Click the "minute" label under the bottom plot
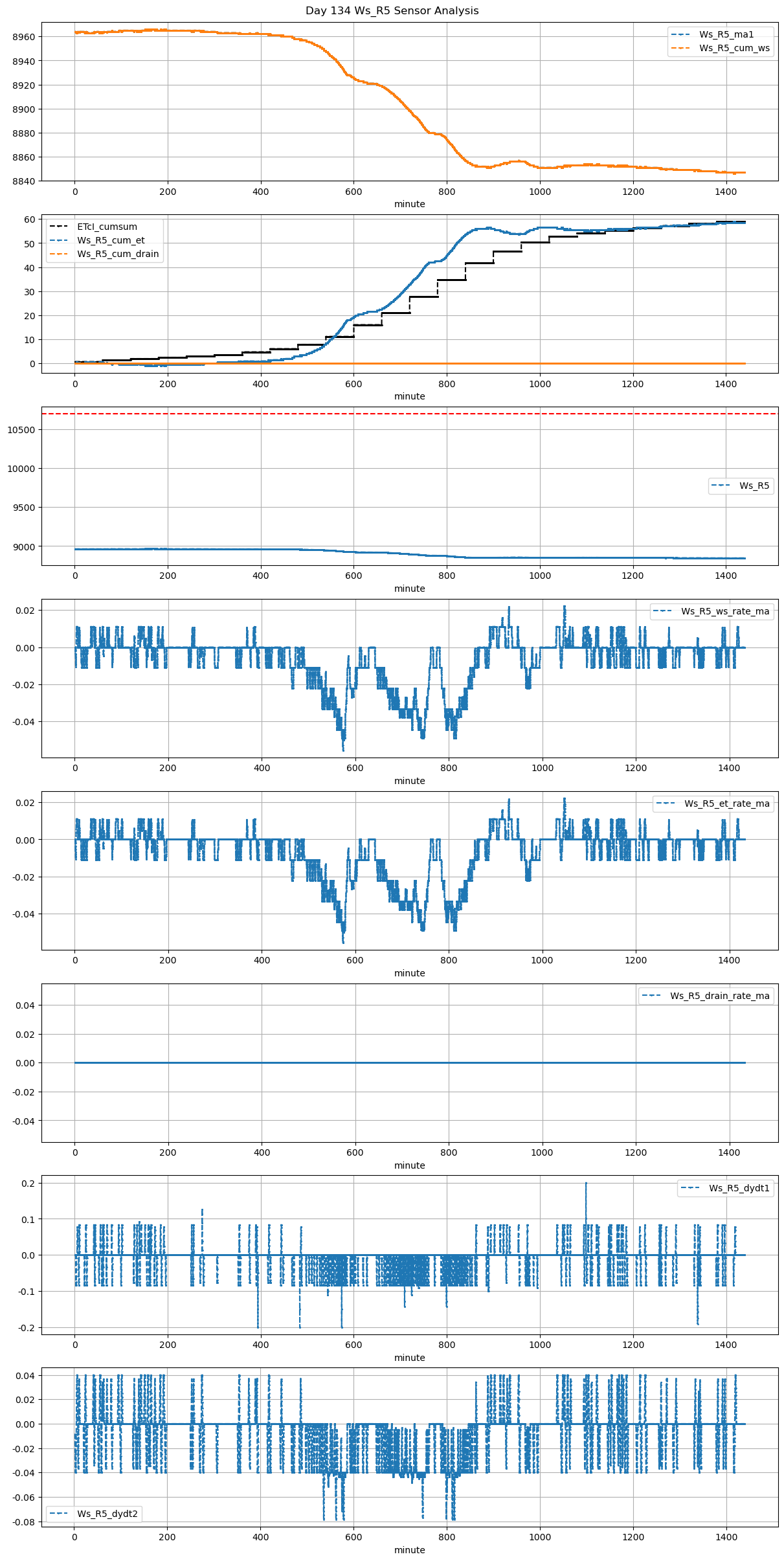Image resolution: width=784 pixels, height=1561 pixels. 409,1550
